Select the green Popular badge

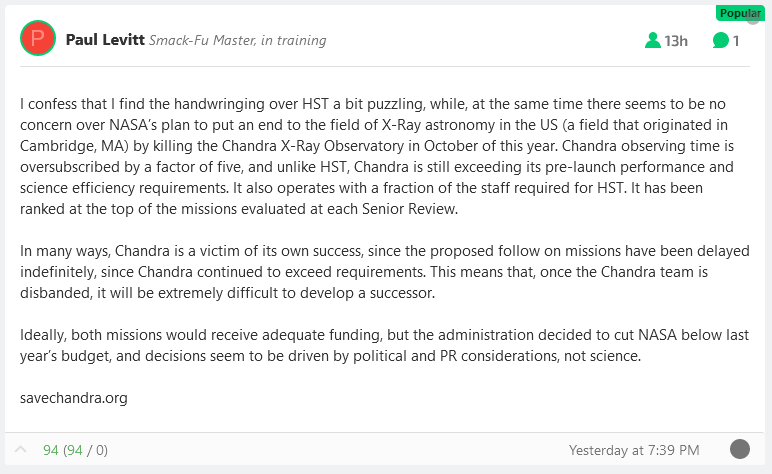coord(740,13)
